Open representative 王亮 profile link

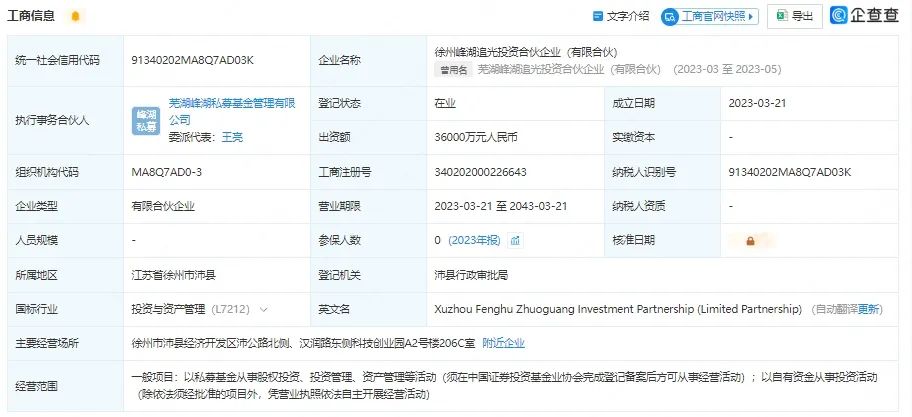coord(232,138)
